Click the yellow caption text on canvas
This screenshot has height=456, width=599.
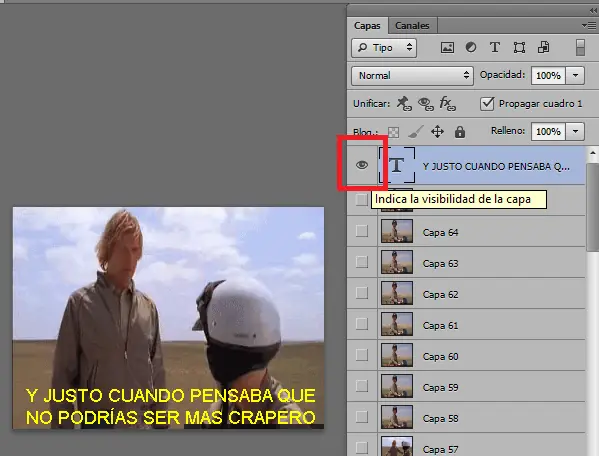point(171,406)
